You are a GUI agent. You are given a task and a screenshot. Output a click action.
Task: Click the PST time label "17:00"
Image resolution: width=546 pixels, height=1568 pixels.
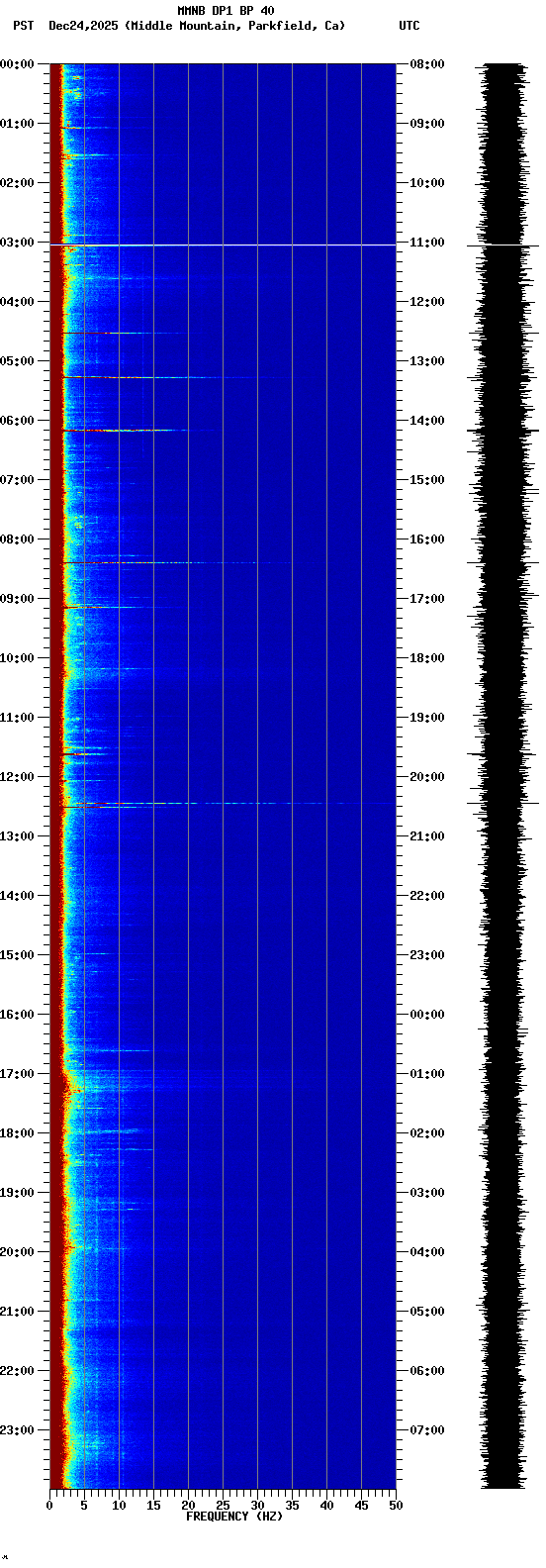click(x=17, y=1073)
